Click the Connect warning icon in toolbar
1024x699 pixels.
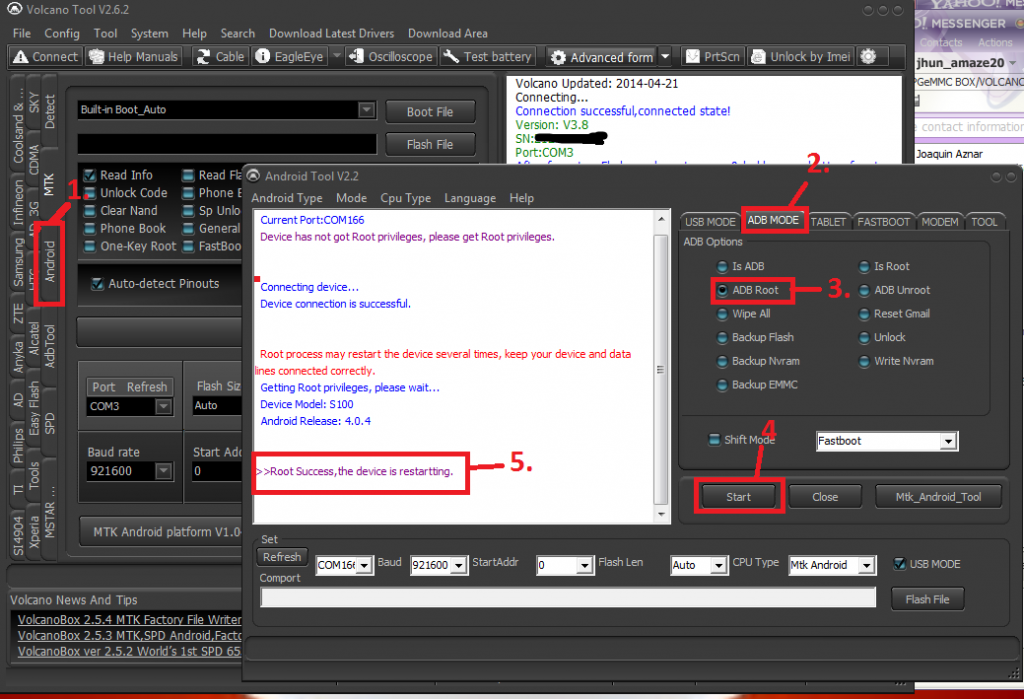click(x=21, y=57)
